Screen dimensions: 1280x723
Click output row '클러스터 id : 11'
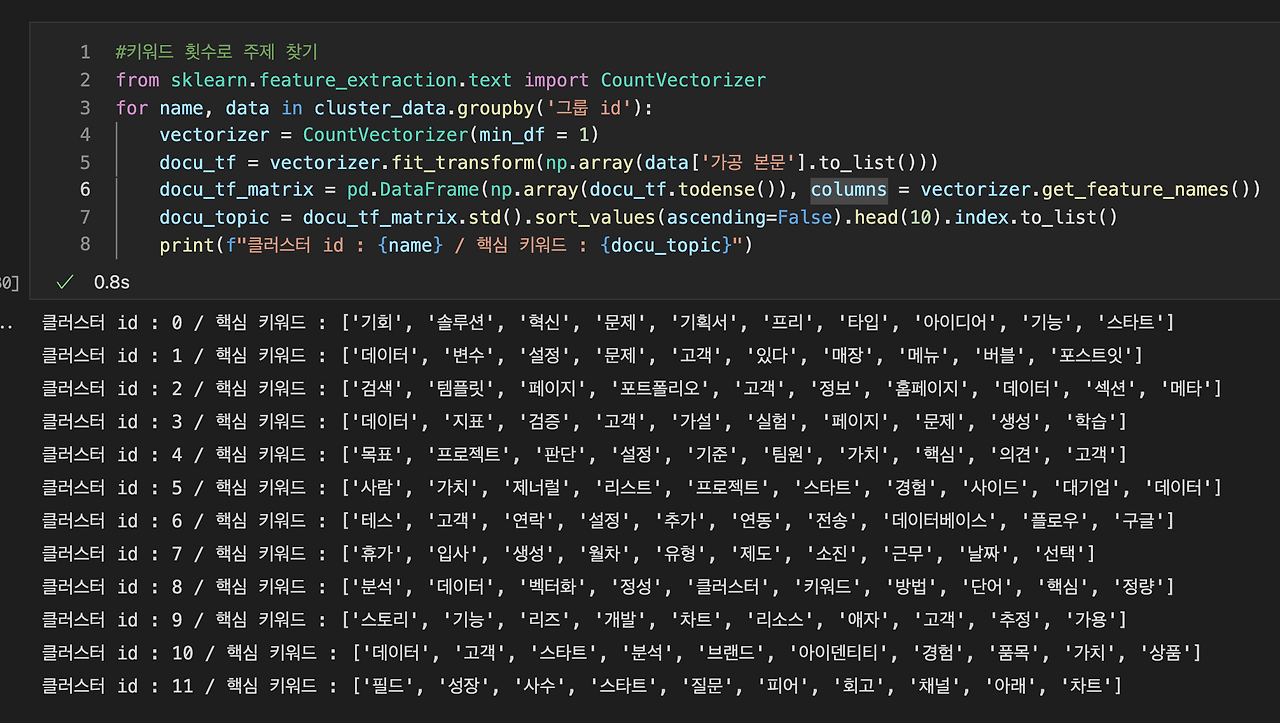[x=581, y=685]
